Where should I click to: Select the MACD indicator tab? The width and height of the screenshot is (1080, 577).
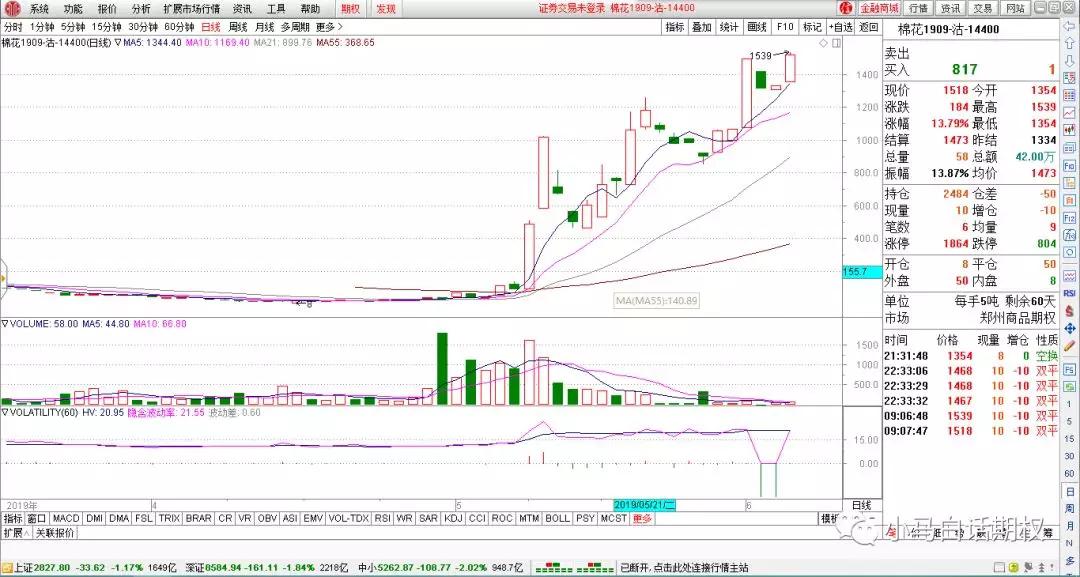tap(66, 519)
